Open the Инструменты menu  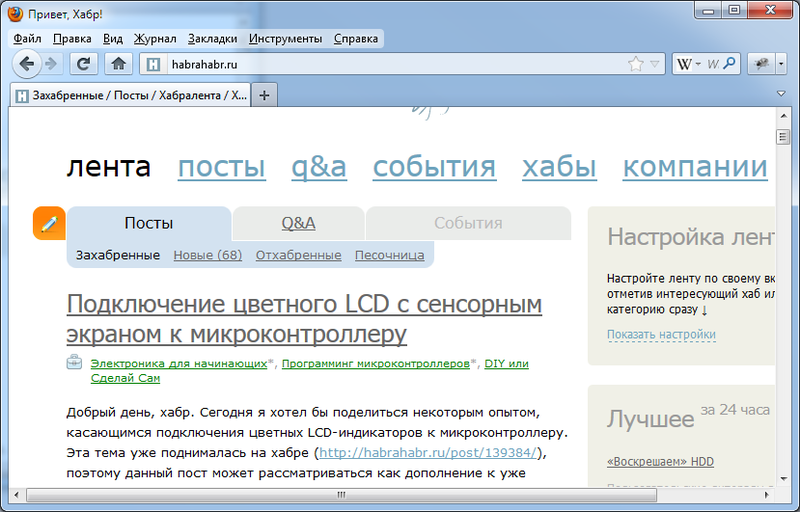(x=285, y=39)
